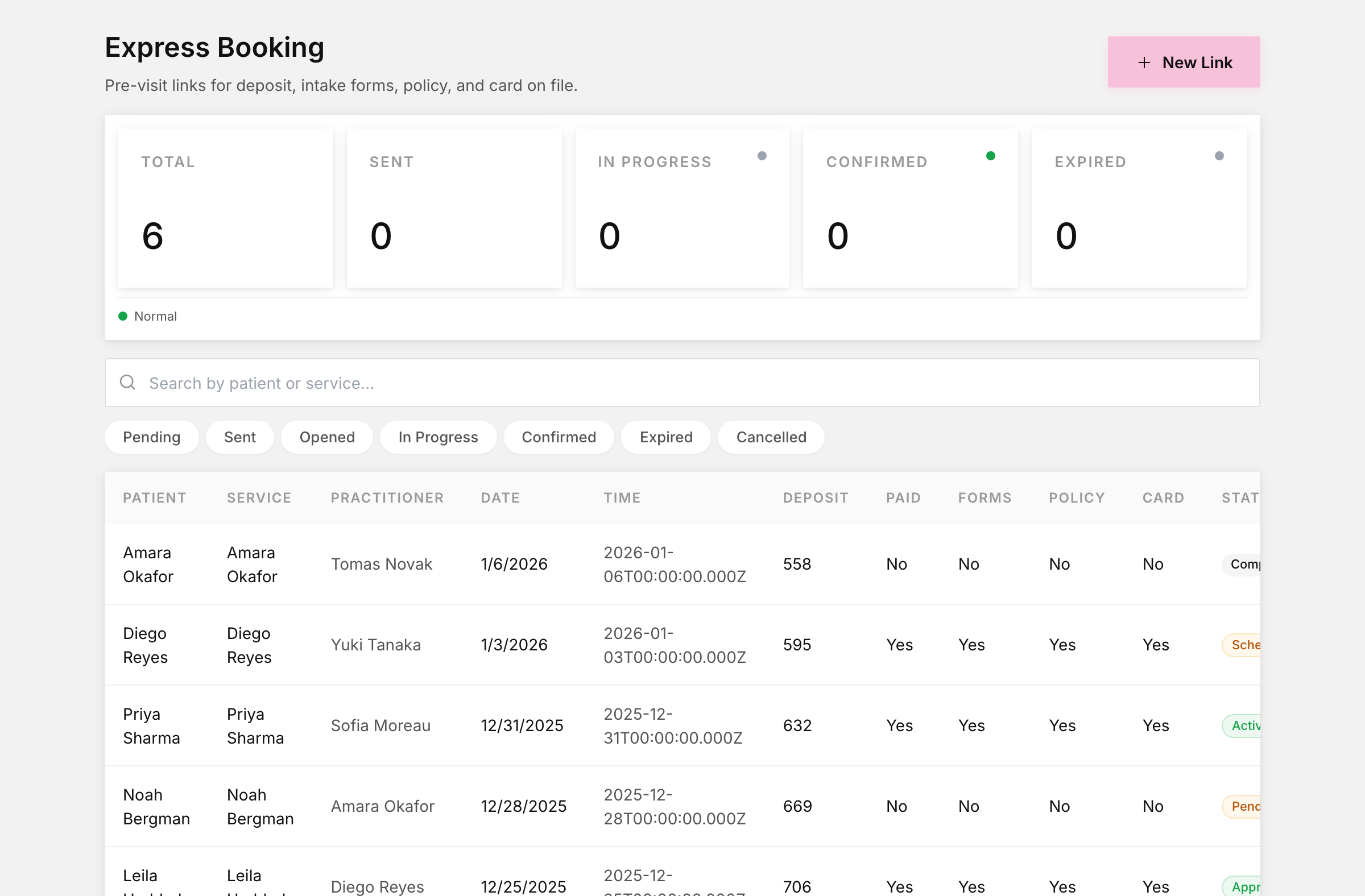Click time 2025-12-28T00:00:00.000Z

[x=675, y=807]
